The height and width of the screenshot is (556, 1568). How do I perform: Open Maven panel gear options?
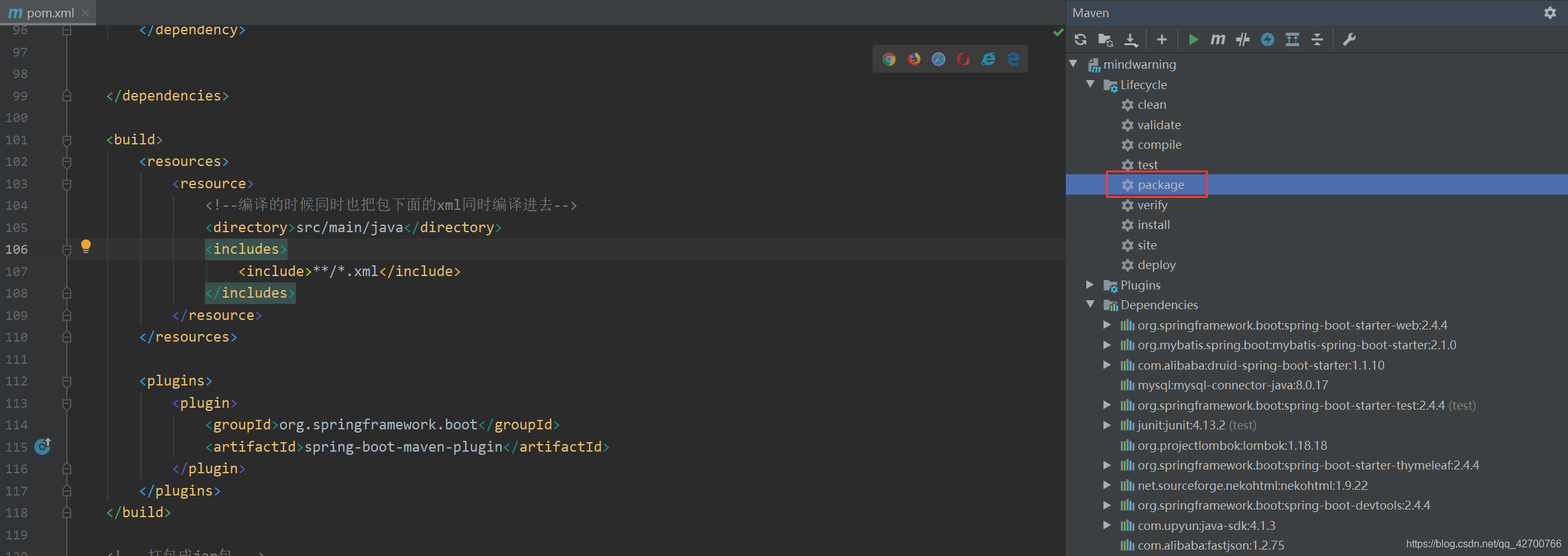coord(1550,13)
